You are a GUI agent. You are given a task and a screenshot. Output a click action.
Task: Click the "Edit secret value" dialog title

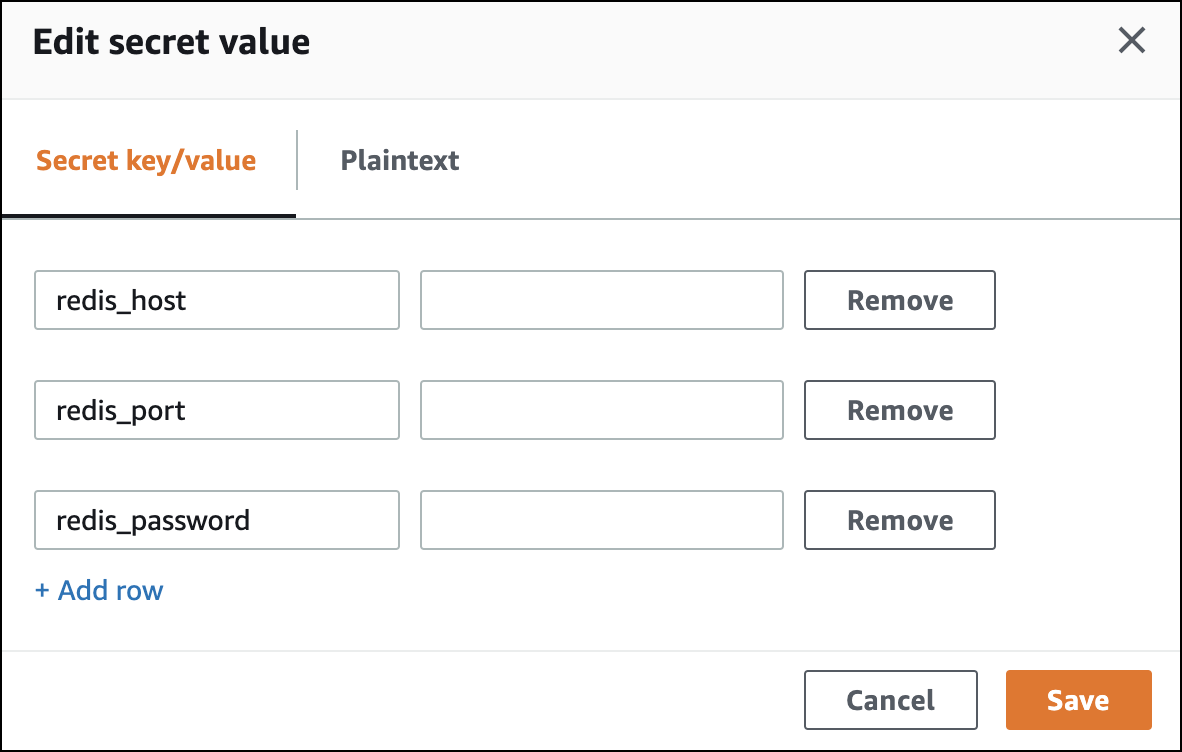(x=171, y=42)
